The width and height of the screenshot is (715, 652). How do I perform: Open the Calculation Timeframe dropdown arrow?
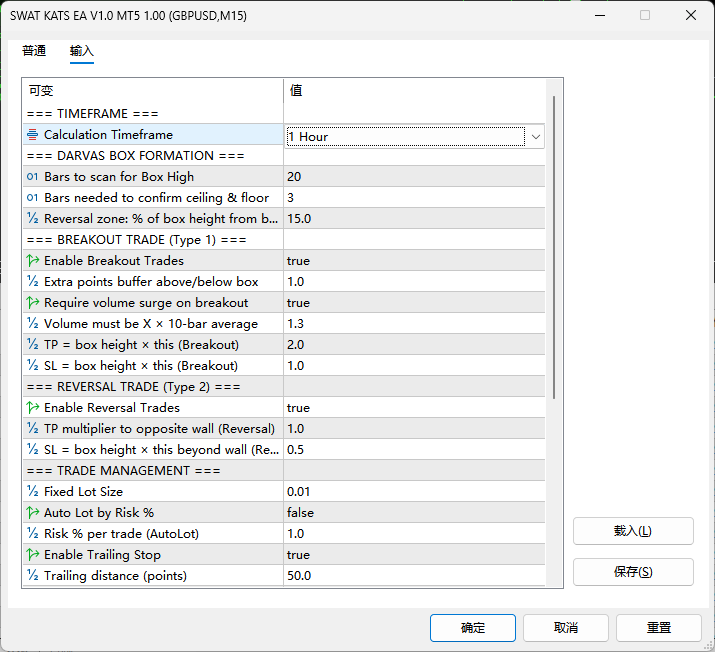(536, 137)
